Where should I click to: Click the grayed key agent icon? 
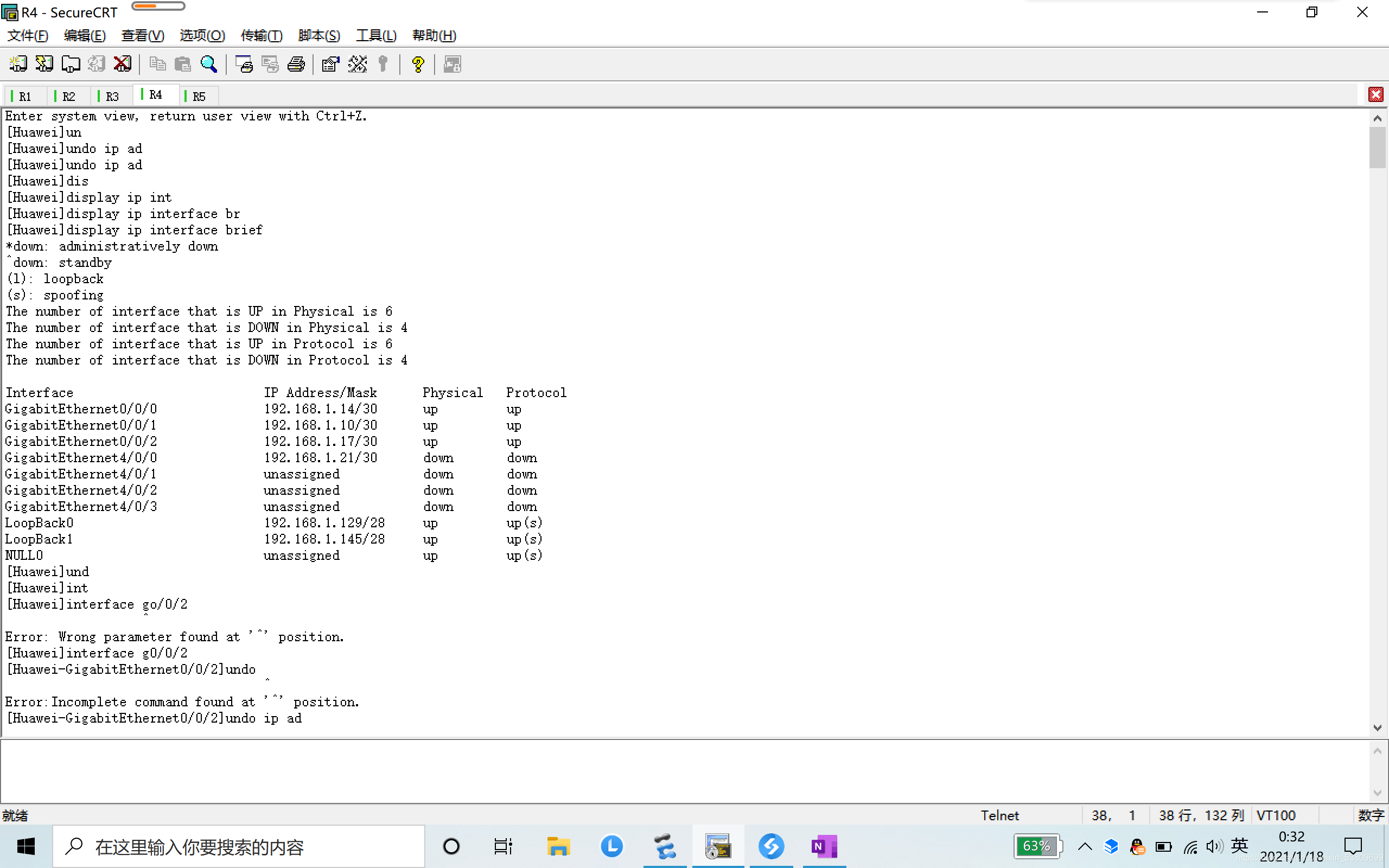click(x=383, y=63)
